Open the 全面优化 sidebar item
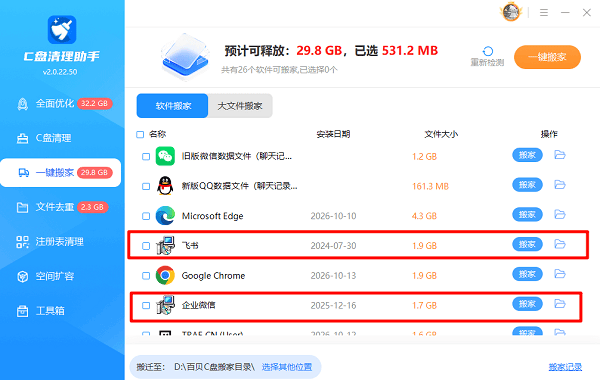The width and height of the screenshot is (600, 380). pos(61,104)
